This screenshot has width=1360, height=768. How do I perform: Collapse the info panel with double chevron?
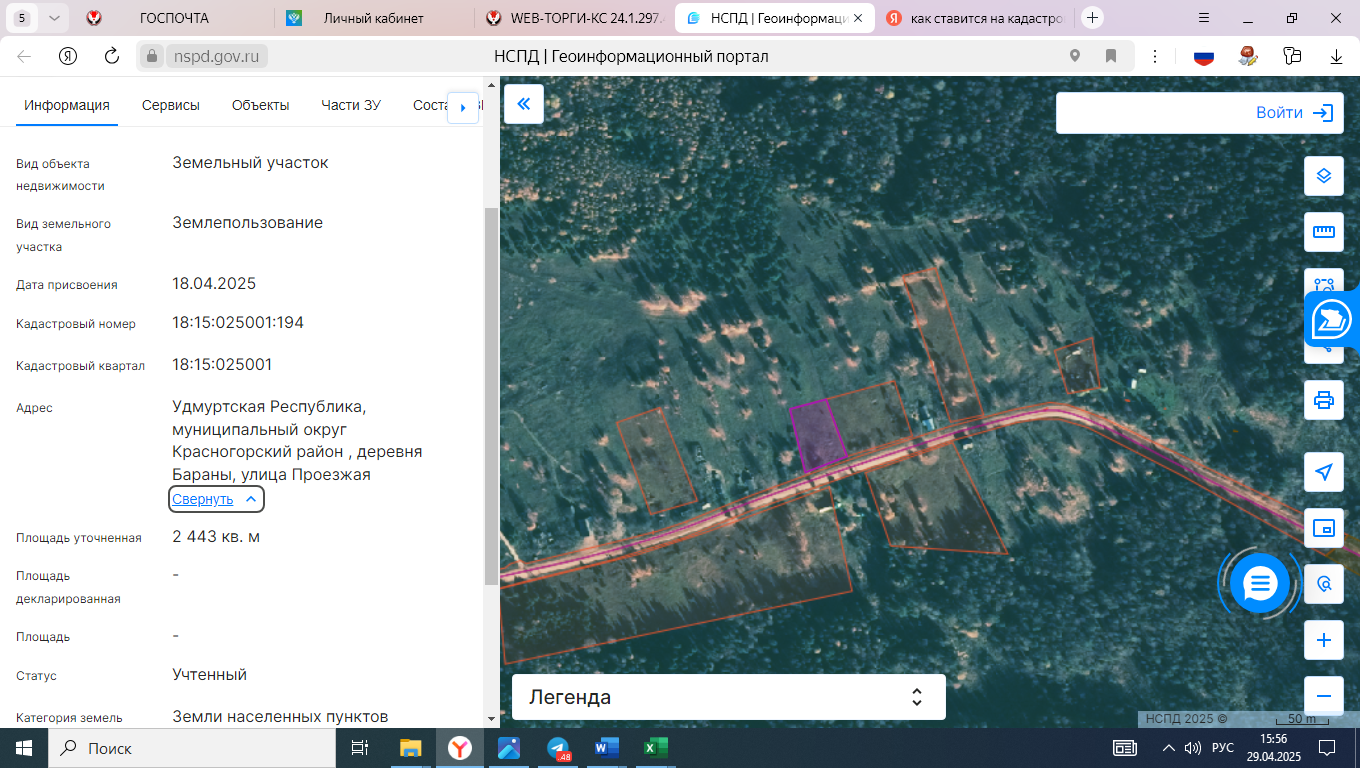[x=523, y=104]
